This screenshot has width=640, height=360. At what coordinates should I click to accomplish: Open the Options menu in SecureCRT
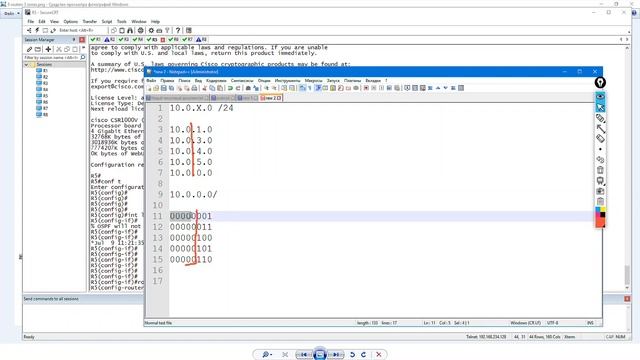click(71, 22)
